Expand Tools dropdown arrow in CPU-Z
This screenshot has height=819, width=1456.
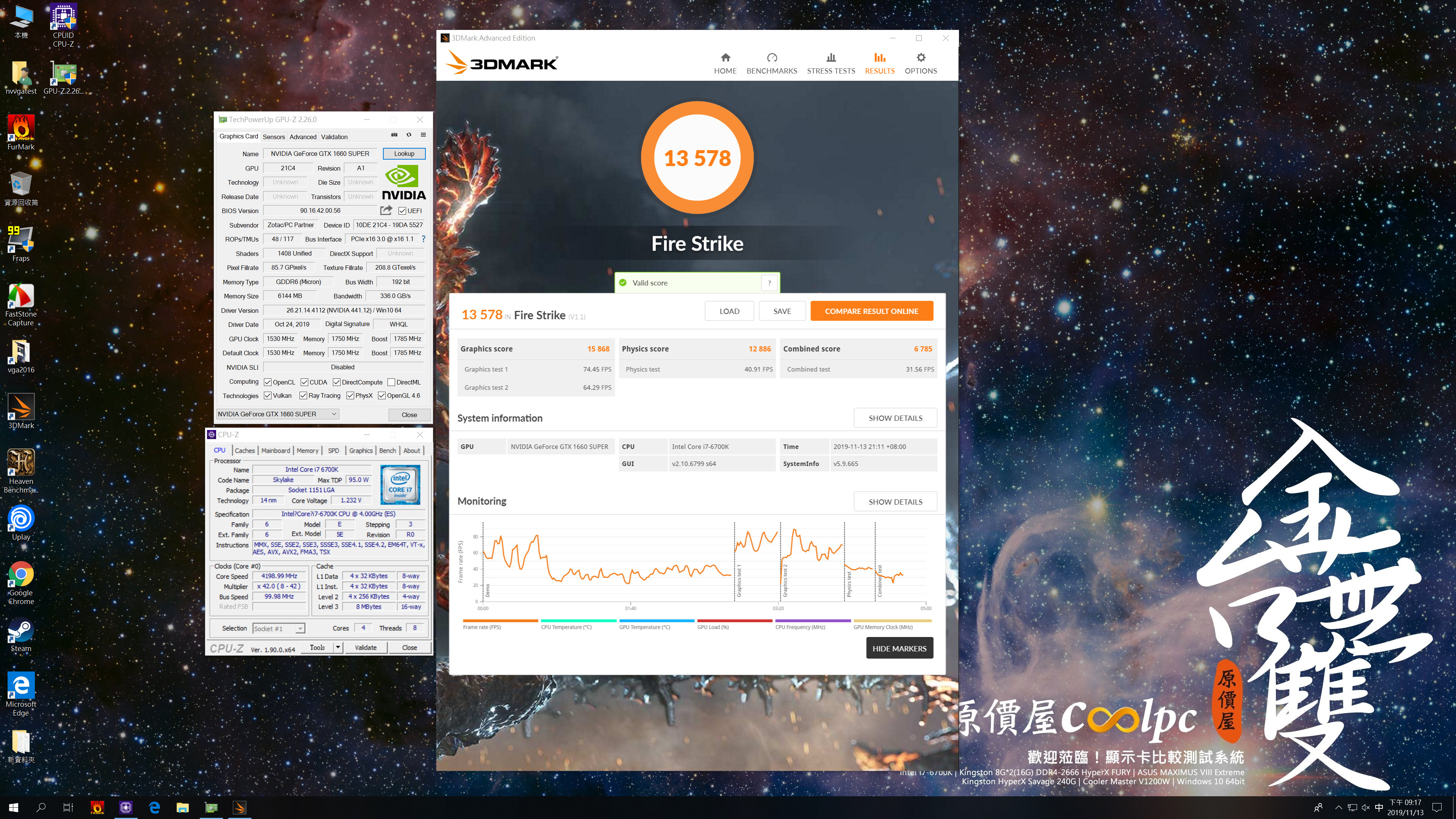(338, 648)
